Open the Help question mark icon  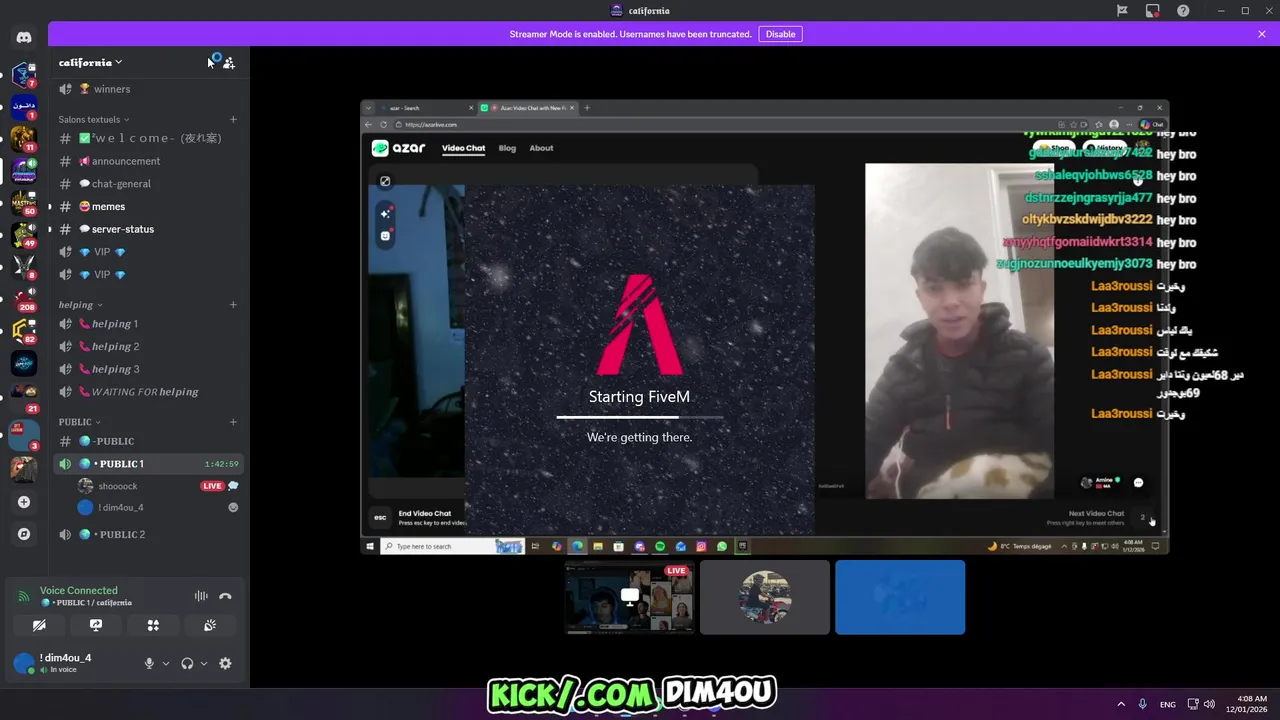coord(1183,11)
